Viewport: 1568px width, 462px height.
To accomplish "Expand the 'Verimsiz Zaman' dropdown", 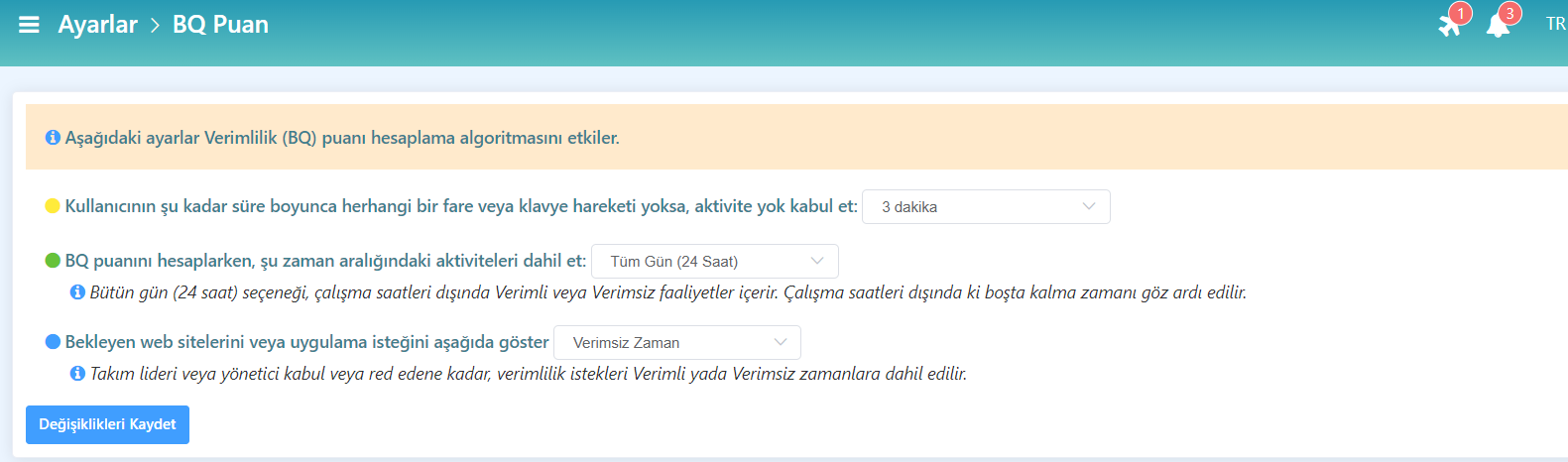I will (x=676, y=343).
